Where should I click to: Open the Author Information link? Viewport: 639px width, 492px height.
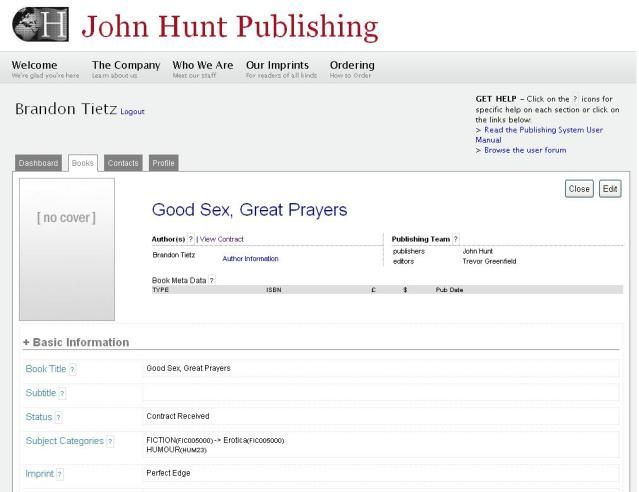point(250,258)
